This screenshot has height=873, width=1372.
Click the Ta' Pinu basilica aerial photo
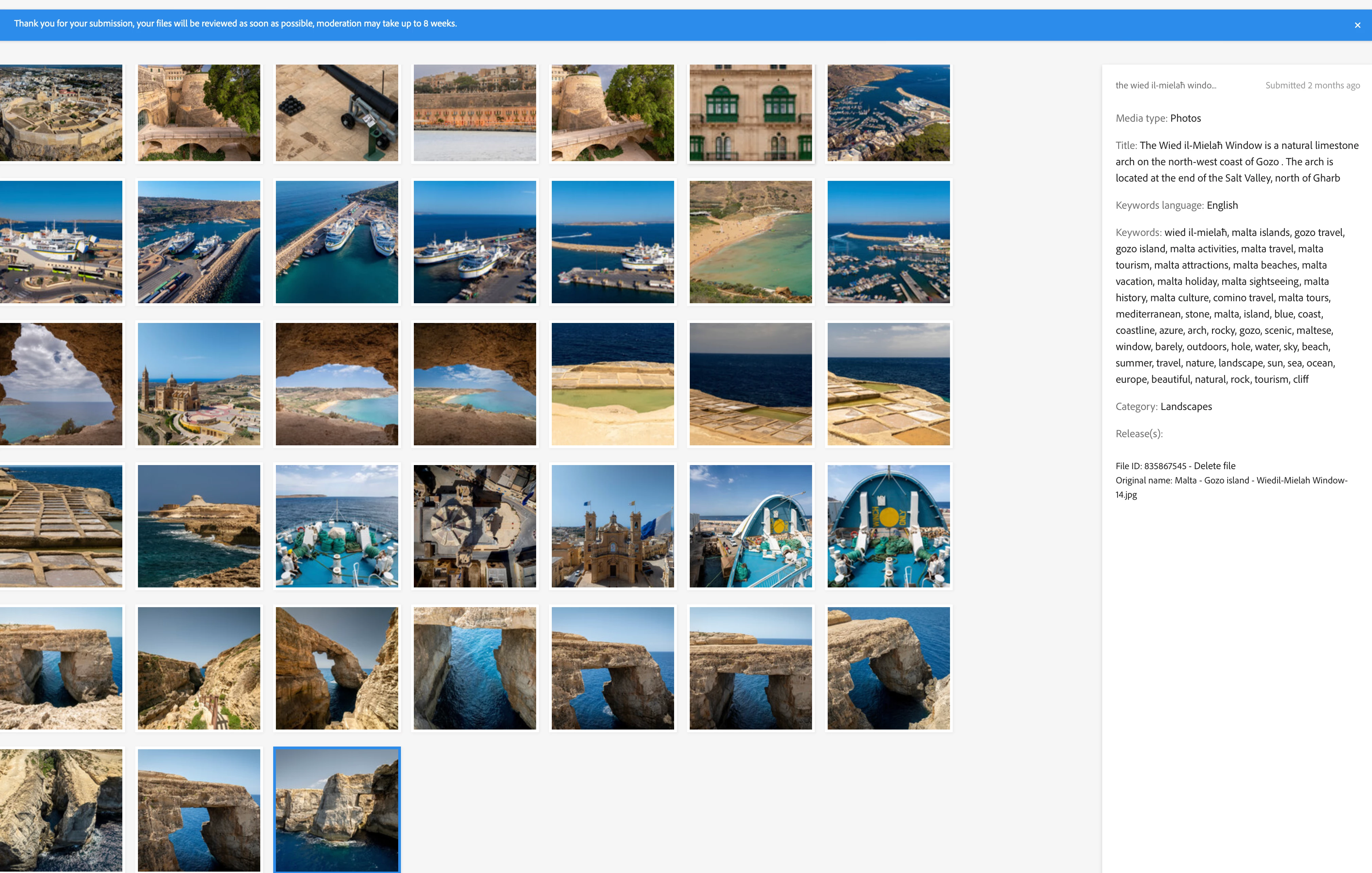click(x=199, y=384)
